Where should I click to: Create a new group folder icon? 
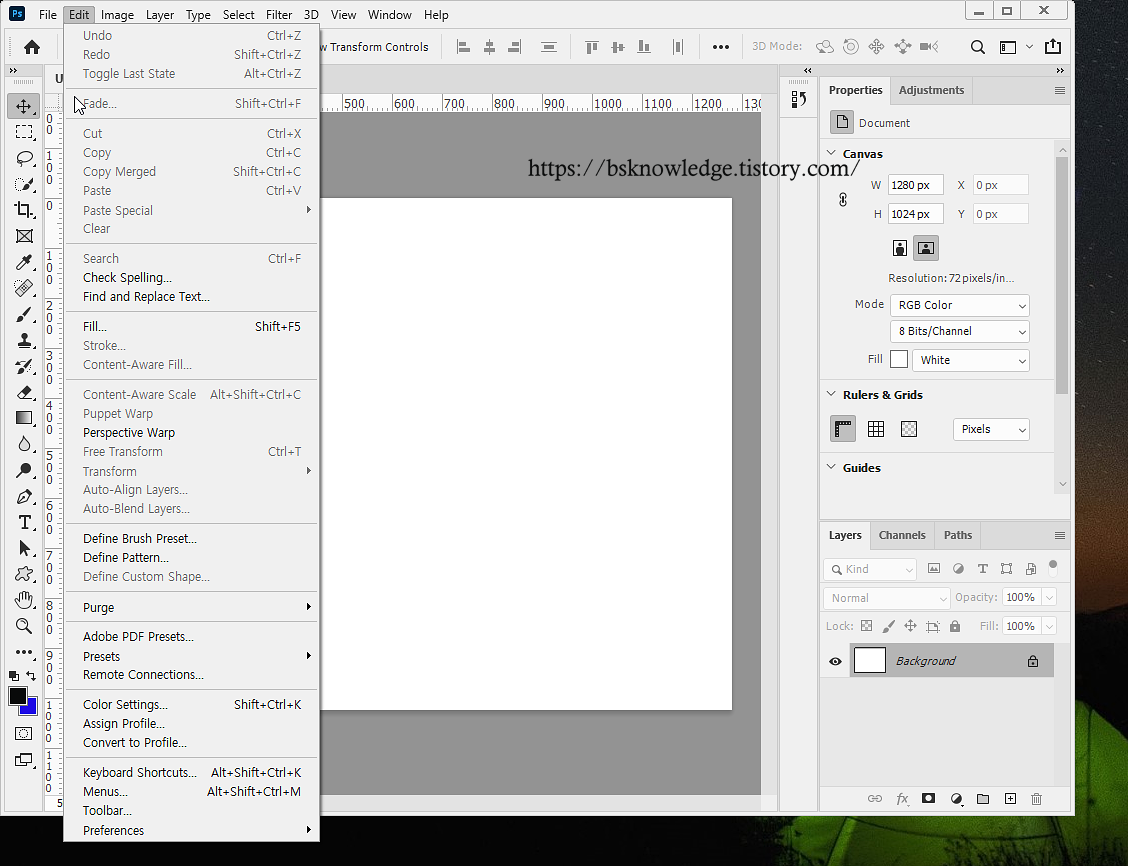click(x=983, y=798)
